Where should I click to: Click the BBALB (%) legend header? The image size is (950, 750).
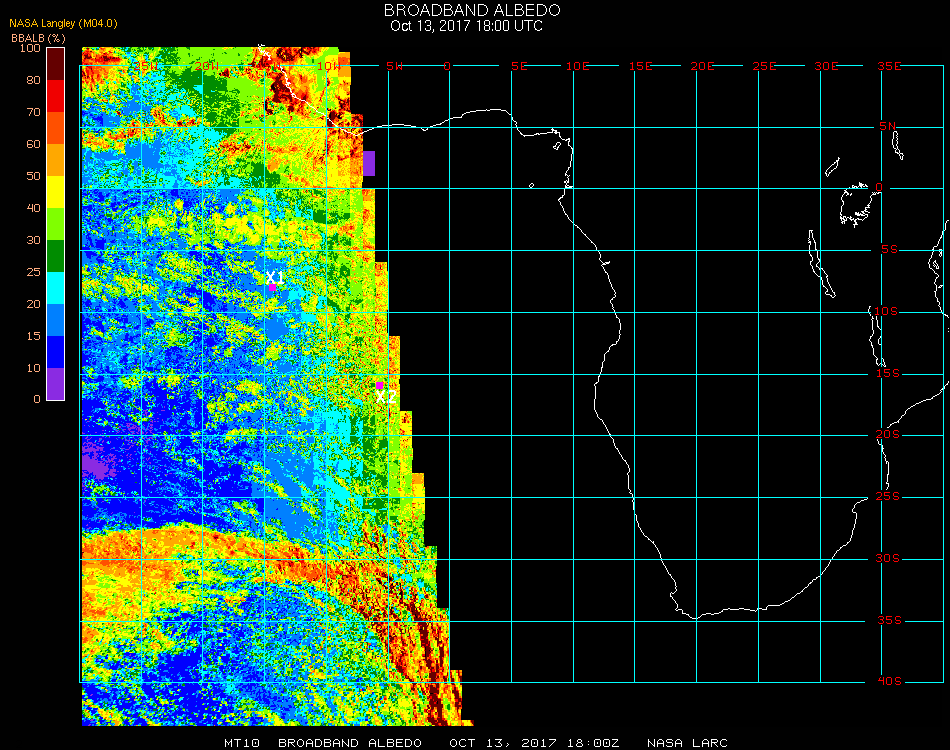pyautogui.click(x=38, y=38)
